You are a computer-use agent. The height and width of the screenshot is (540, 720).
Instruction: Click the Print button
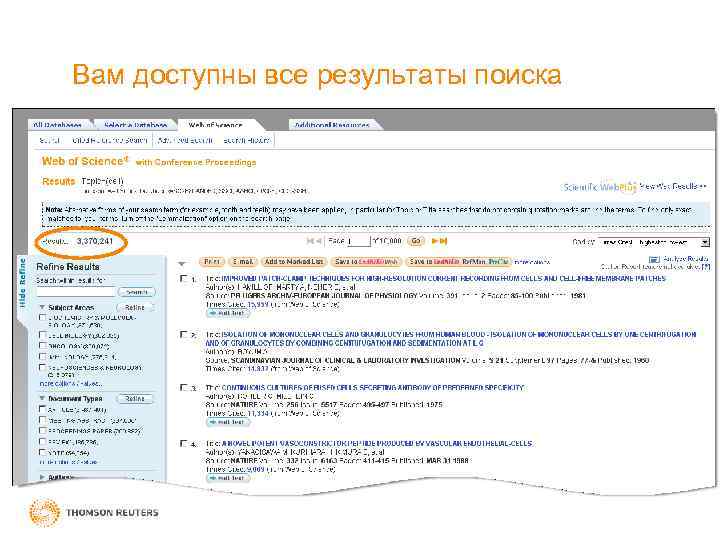tap(211, 262)
